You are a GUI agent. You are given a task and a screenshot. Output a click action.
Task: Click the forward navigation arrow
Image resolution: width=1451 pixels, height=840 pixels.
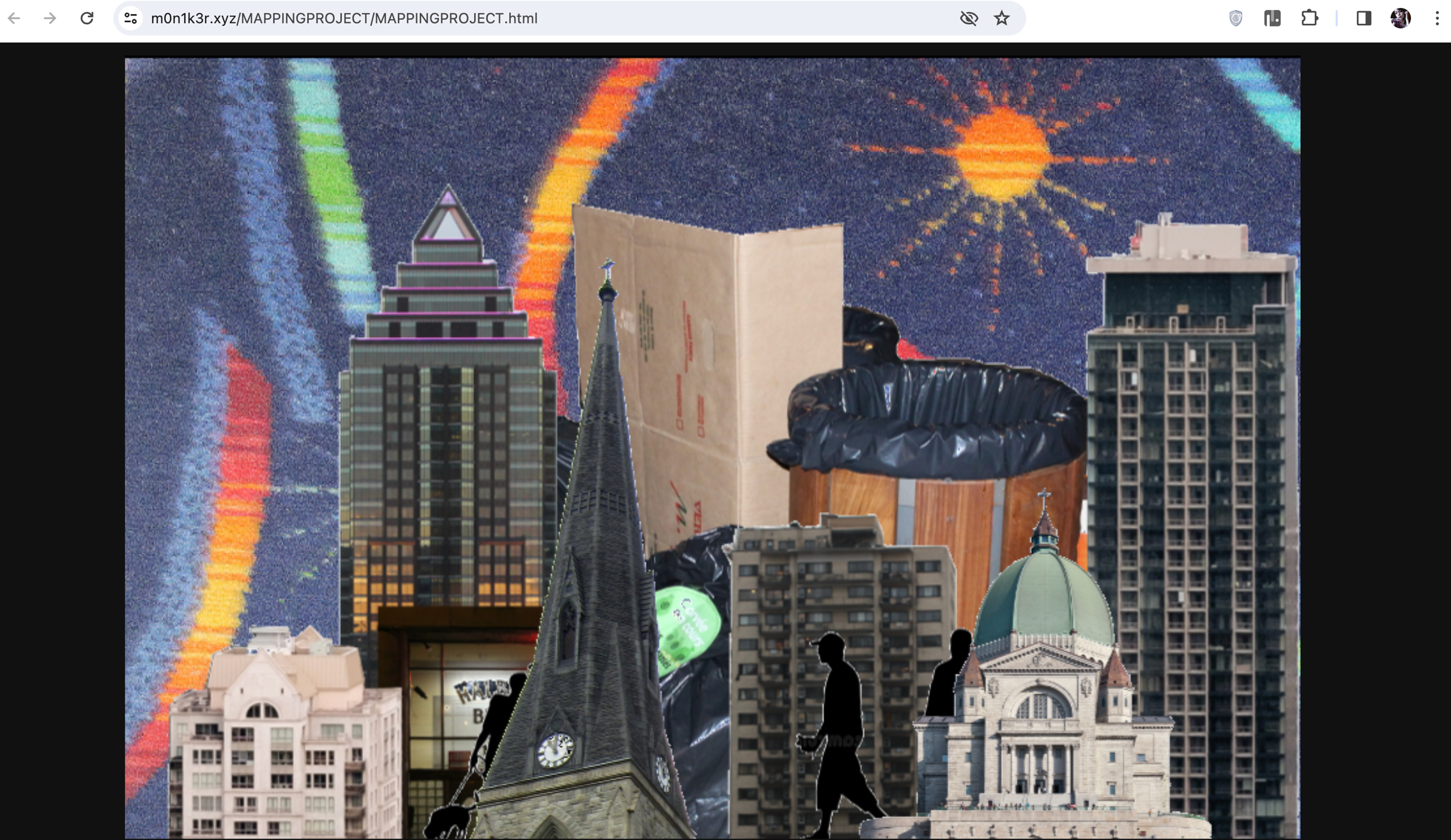click(50, 19)
